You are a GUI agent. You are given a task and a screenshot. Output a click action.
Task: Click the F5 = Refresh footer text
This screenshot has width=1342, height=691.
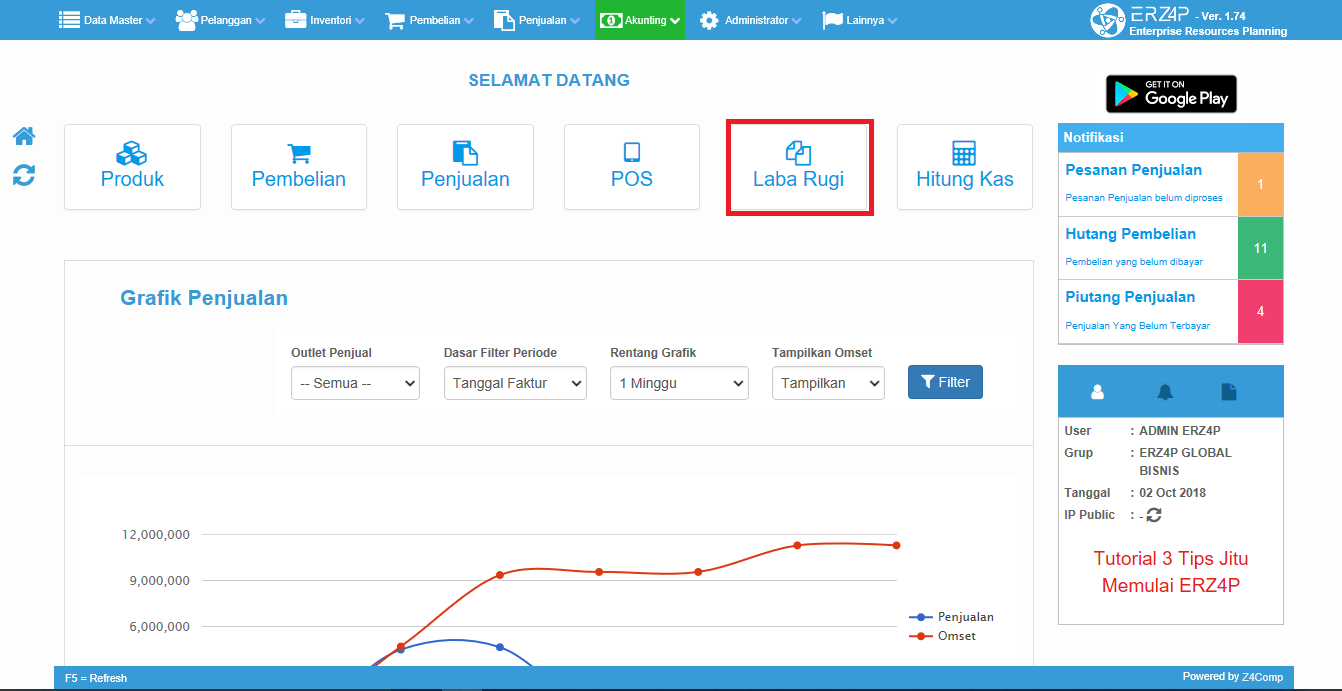pyautogui.click(x=96, y=678)
